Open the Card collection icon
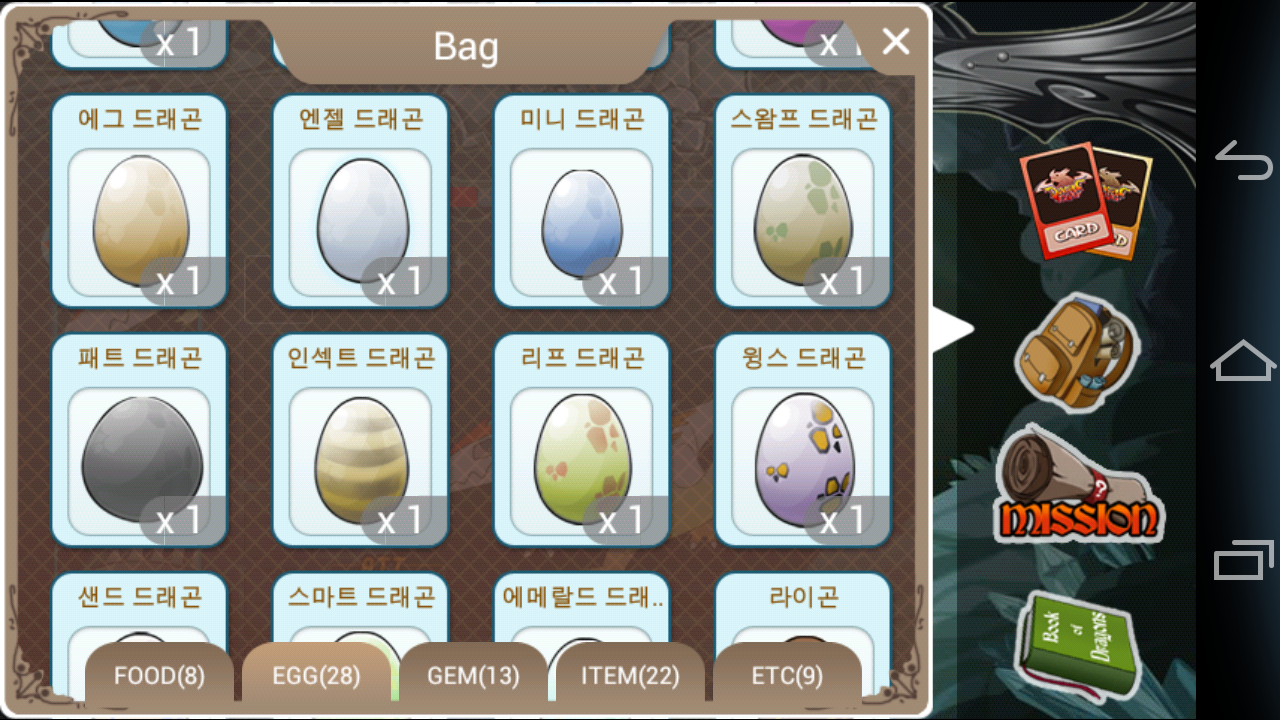Image resolution: width=1280 pixels, height=720 pixels. click(1086, 200)
